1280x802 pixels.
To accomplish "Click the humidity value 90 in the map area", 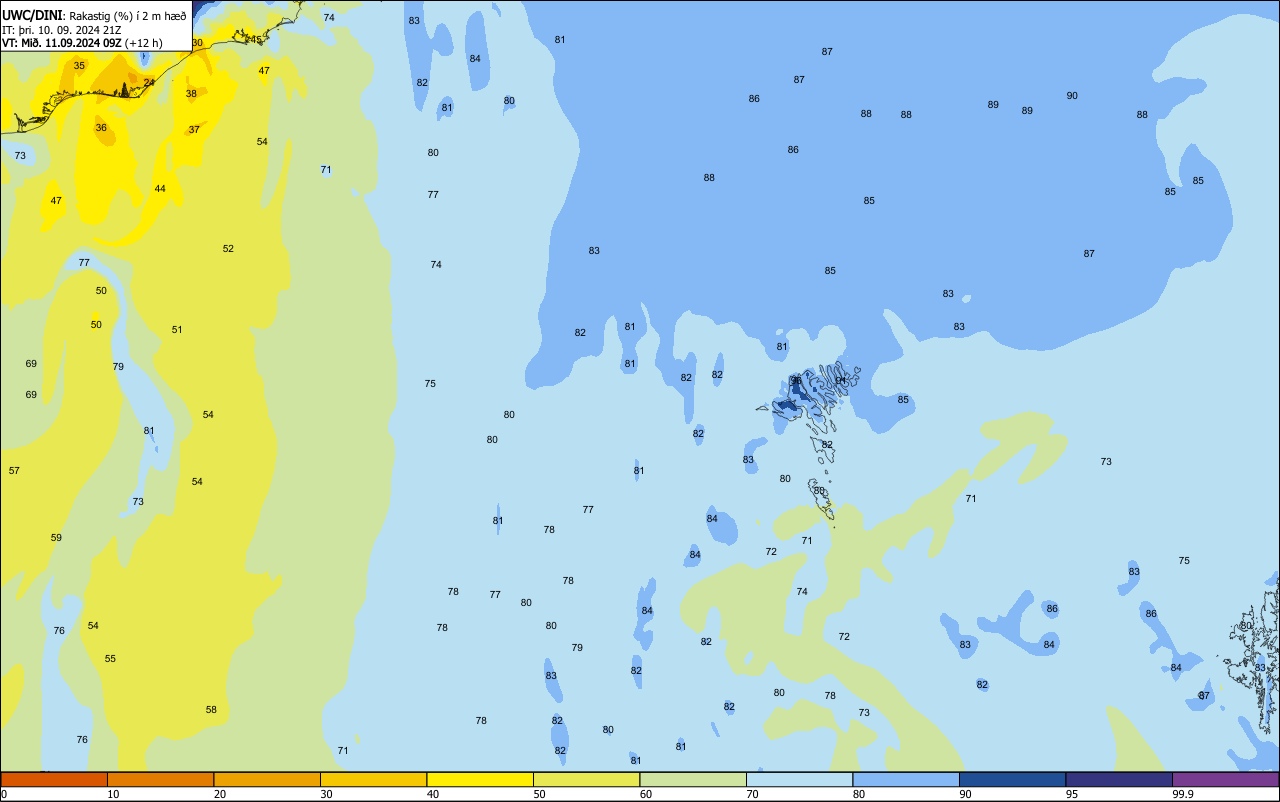I will pyautogui.click(x=1072, y=96).
